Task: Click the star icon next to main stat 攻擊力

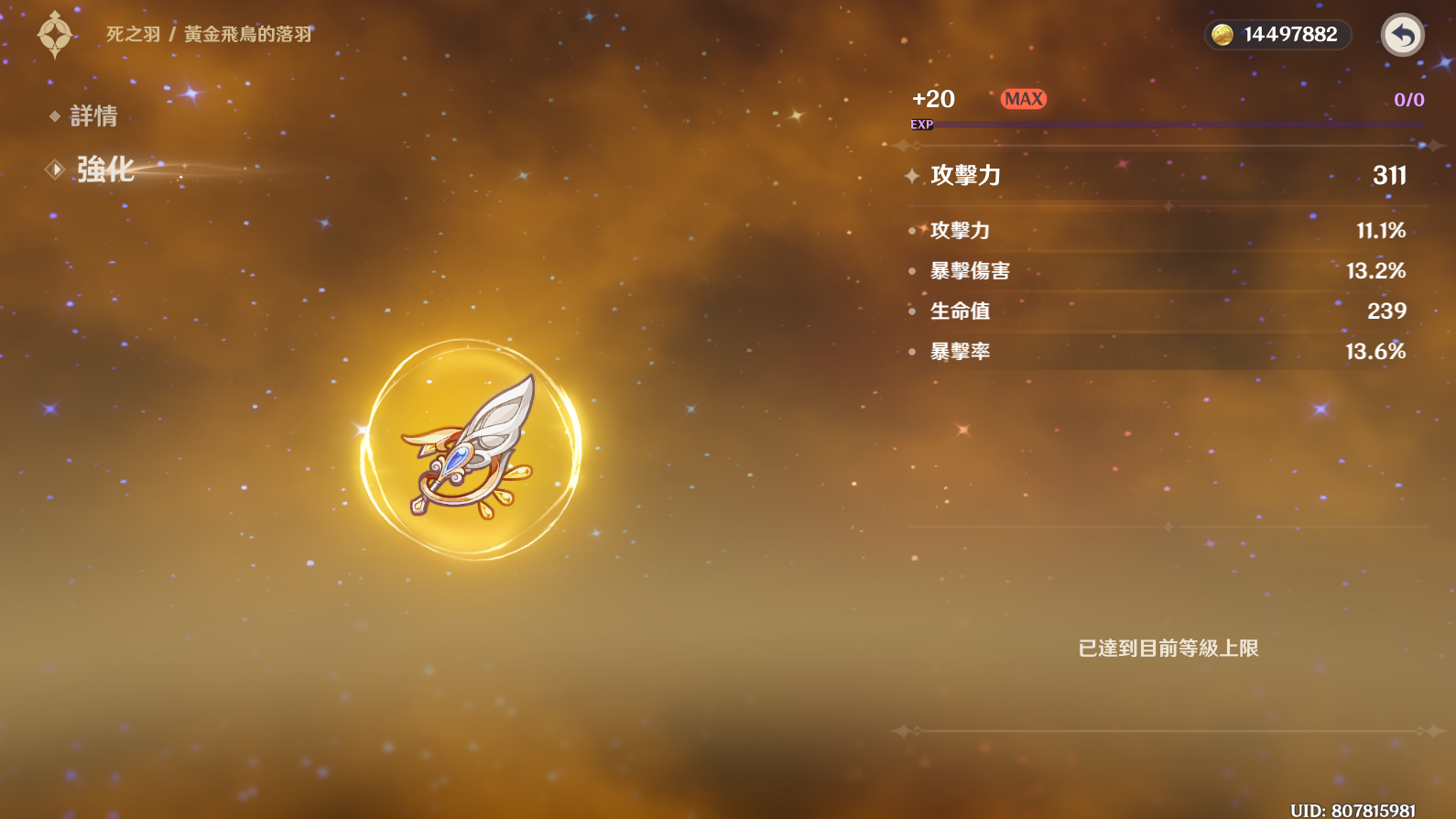Action: pyautogui.click(x=912, y=176)
